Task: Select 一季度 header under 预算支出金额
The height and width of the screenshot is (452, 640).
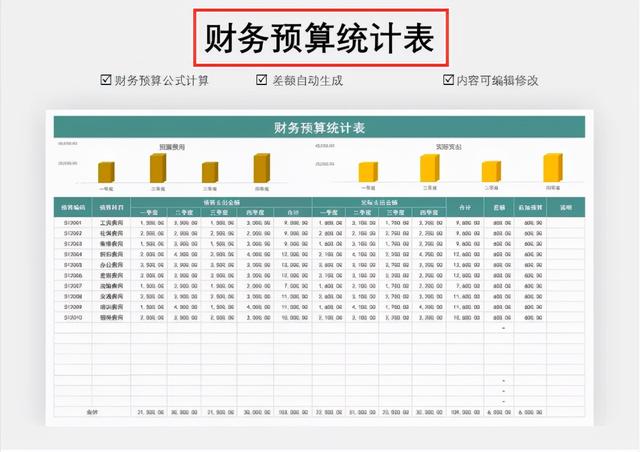Action: point(149,212)
